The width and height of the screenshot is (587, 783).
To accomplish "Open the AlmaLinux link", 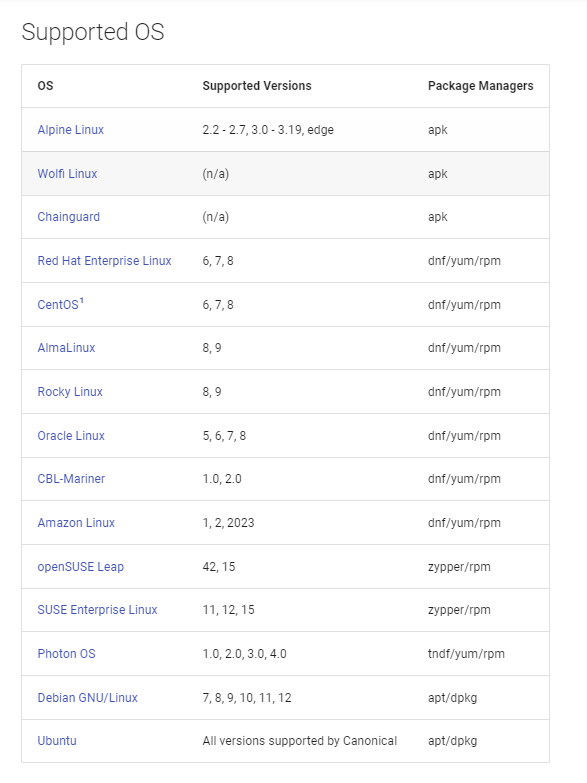I will (66, 348).
